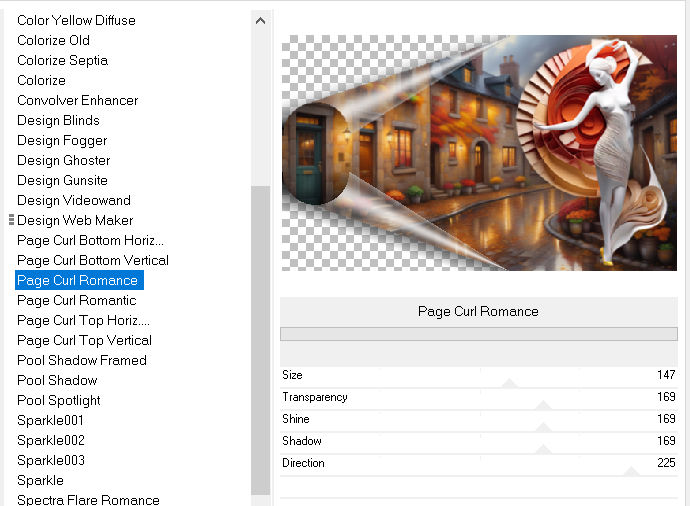Image resolution: width=690 pixels, height=506 pixels.
Task: Select Spectra Flare Romance entry
Action: (88, 500)
